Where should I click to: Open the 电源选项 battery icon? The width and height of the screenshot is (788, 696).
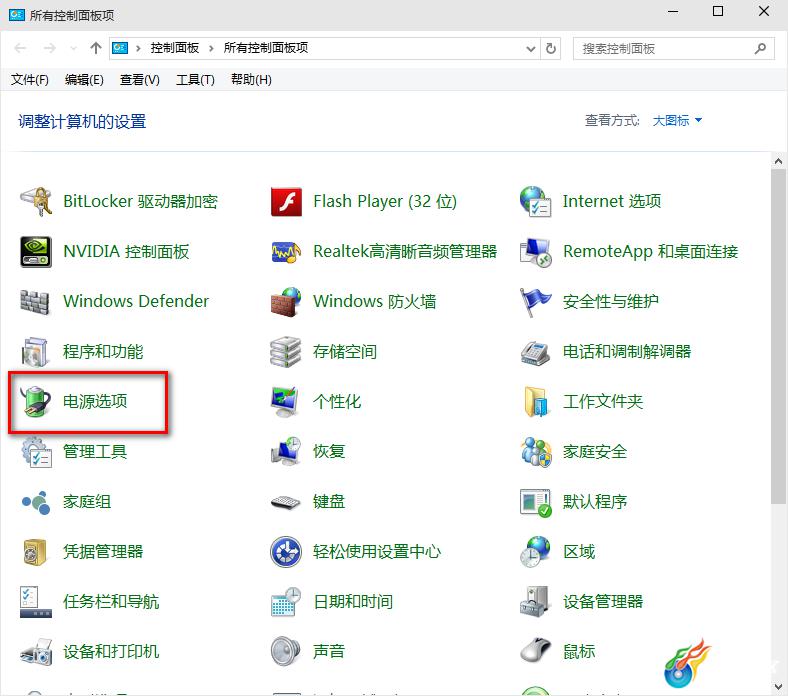click(36, 402)
